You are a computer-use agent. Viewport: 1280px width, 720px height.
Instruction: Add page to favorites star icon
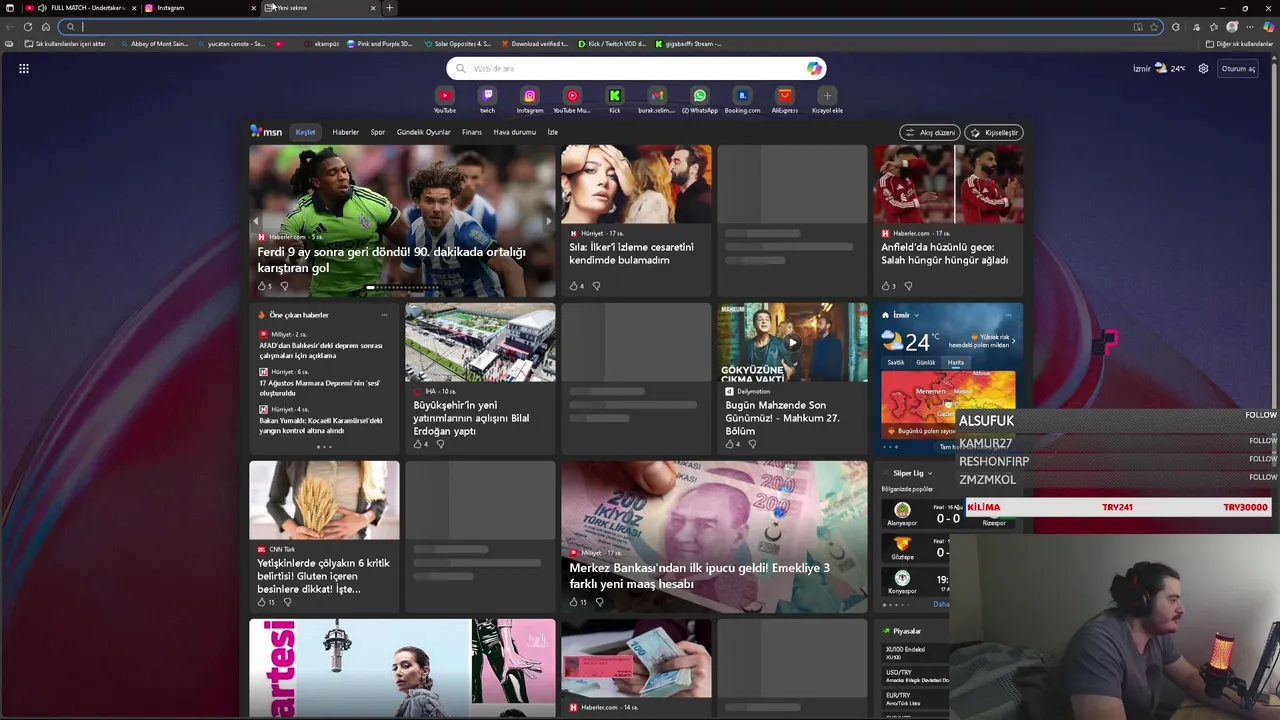(1154, 27)
